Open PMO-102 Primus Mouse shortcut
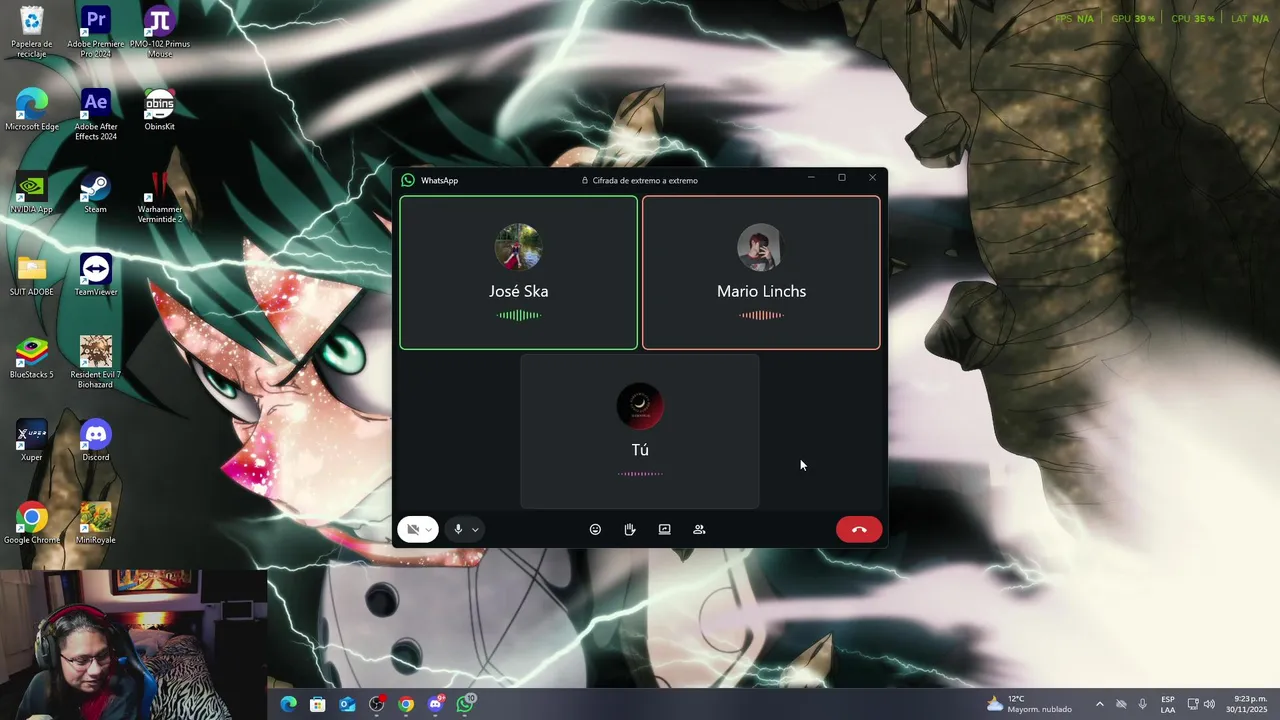This screenshot has height=720, width=1280. tap(160, 32)
